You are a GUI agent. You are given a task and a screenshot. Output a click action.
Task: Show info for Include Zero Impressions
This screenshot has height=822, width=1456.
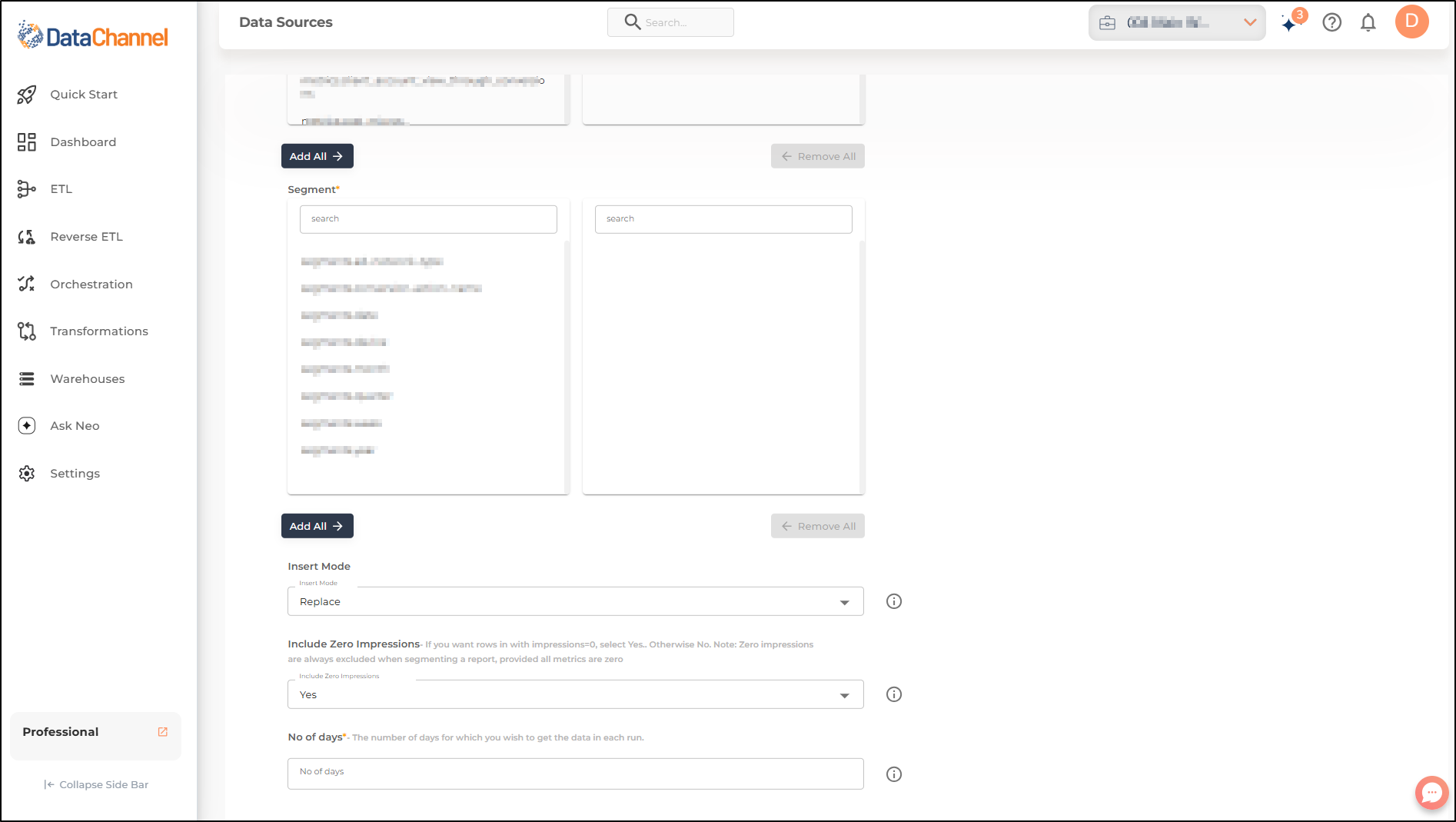(x=894, y=694)
